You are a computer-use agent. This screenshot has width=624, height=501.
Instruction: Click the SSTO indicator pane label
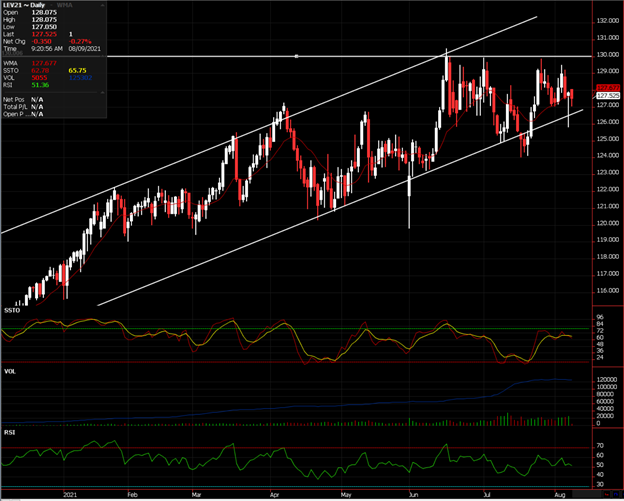tap(12, 313)
